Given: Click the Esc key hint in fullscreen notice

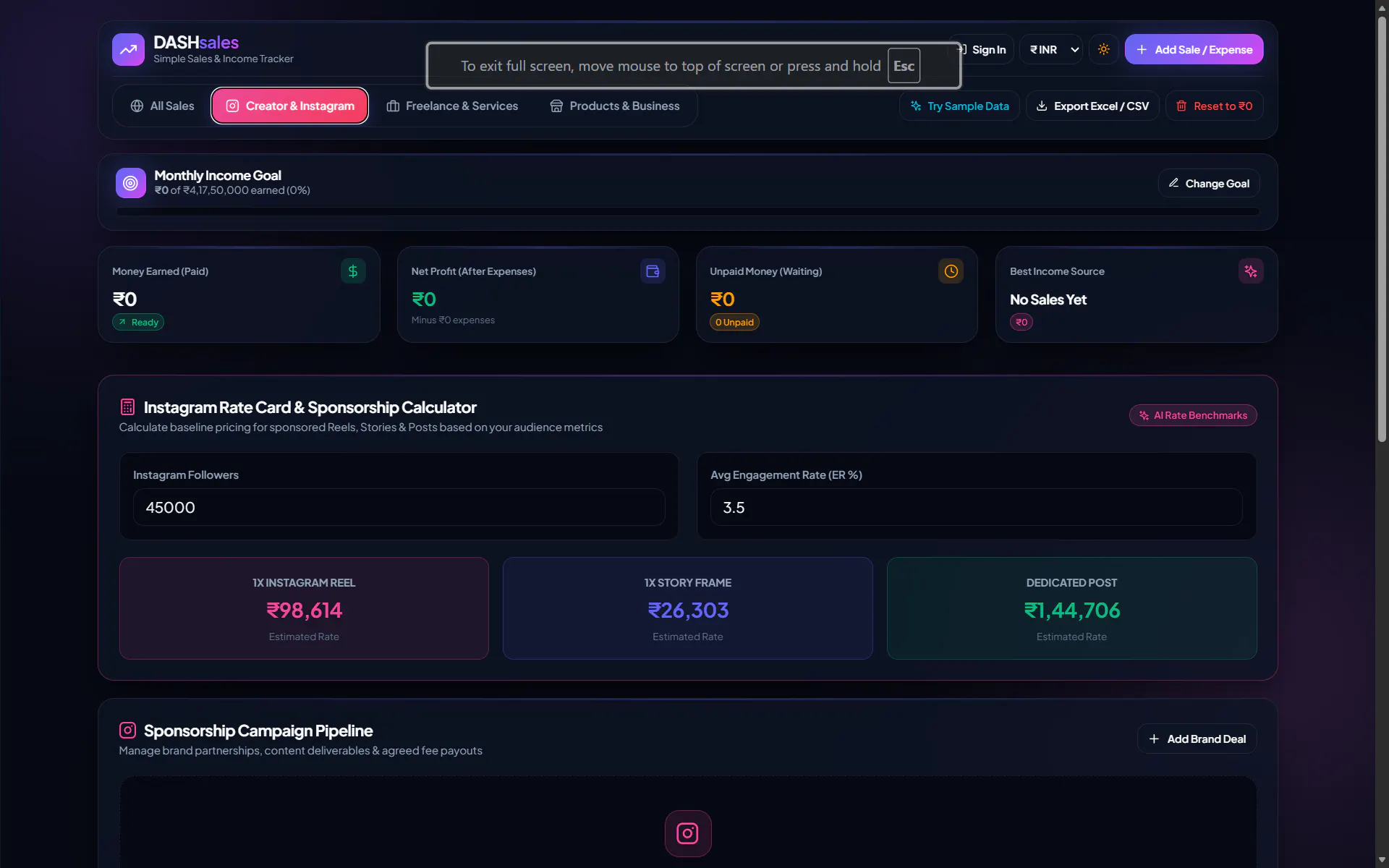Looking at the screenshot, I should (904, 66).
